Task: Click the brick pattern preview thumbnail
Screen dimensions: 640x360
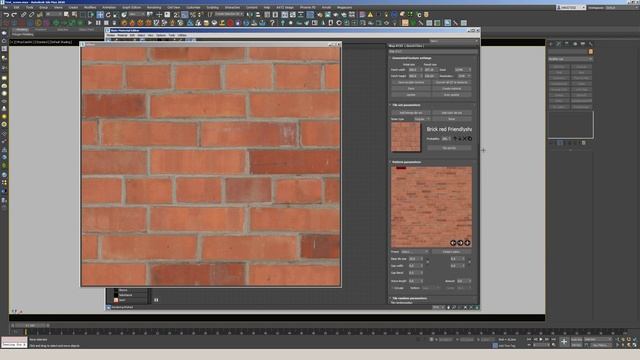Action: click(431, 207)
